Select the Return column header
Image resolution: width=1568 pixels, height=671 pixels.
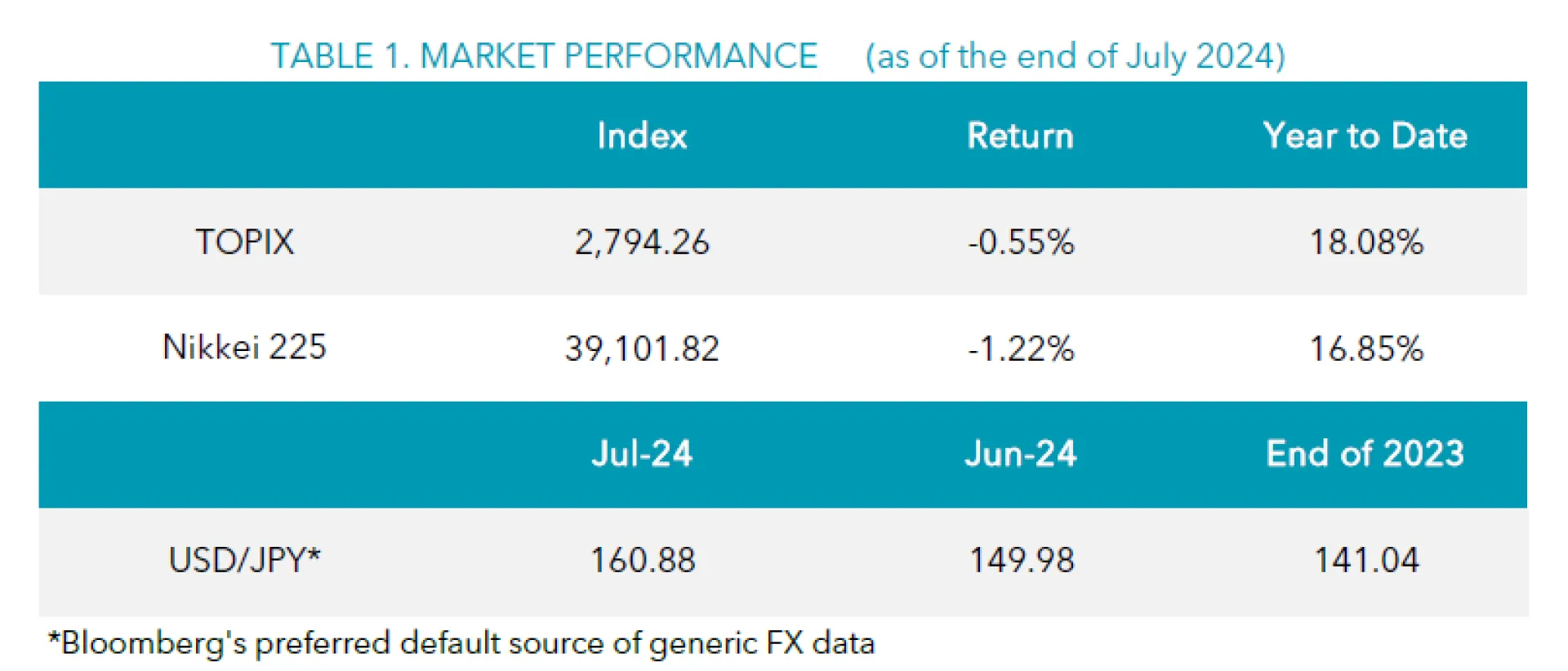(1020, 136)
